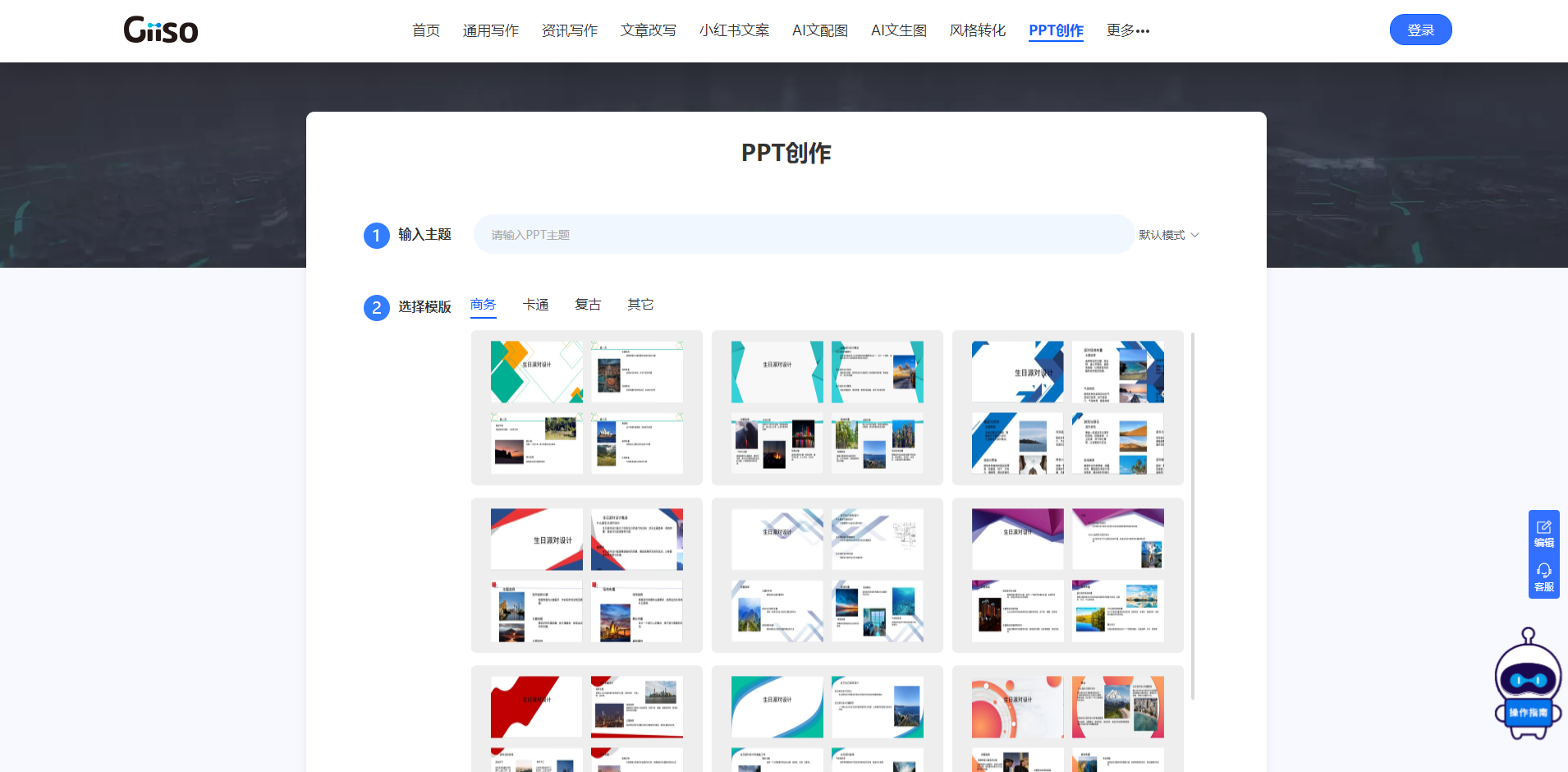Focus the PPT主题 input field
This screenshot has height=772, width=1568.
point(803,235)
